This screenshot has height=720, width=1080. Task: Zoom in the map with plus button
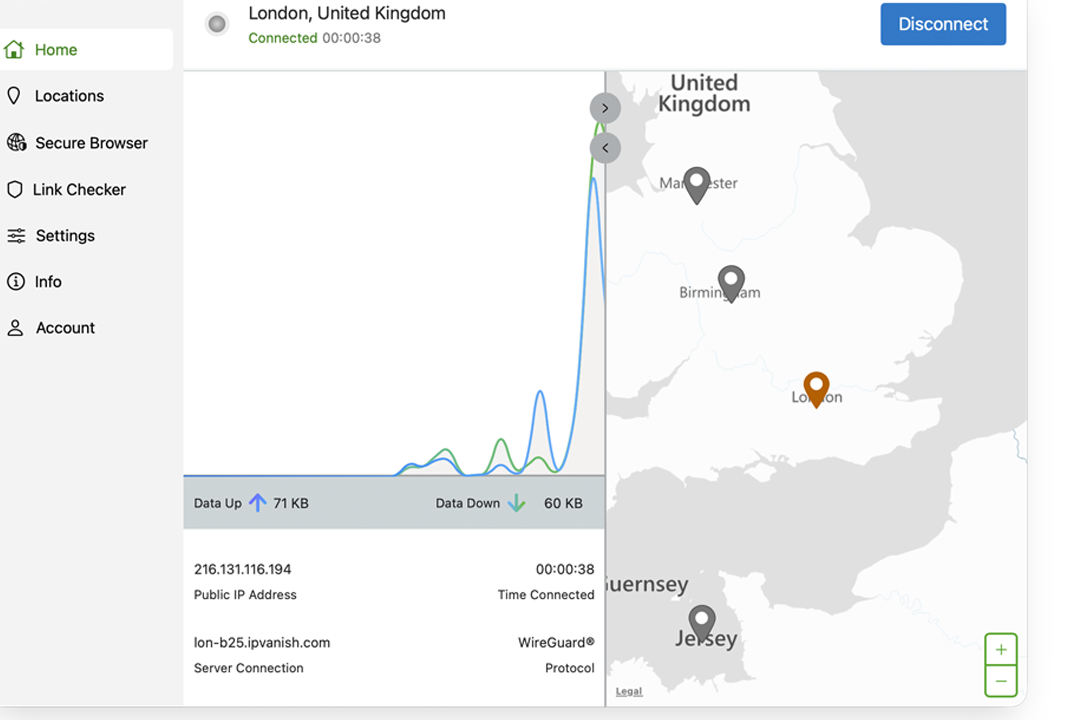click(x=1001, y=650)
